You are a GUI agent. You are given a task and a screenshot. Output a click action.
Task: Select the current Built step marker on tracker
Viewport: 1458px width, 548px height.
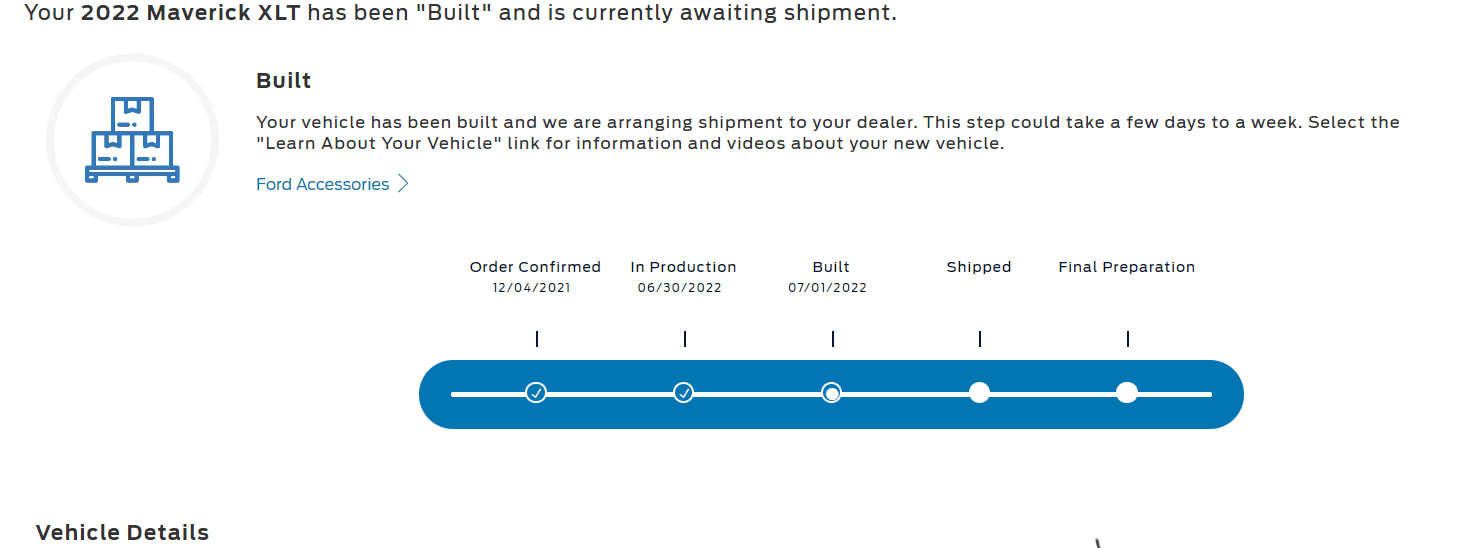coord(831,393)
